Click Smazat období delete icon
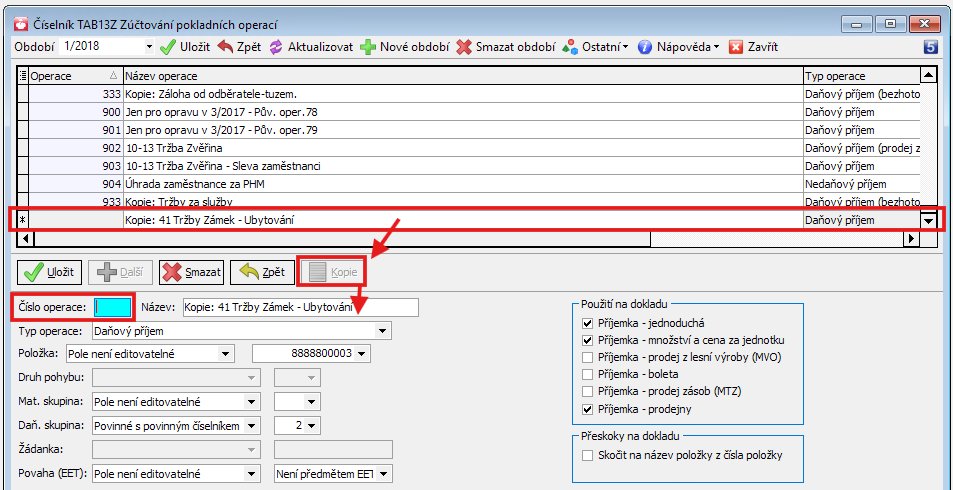This screenshot has height=490, width=953. point(464,47)
